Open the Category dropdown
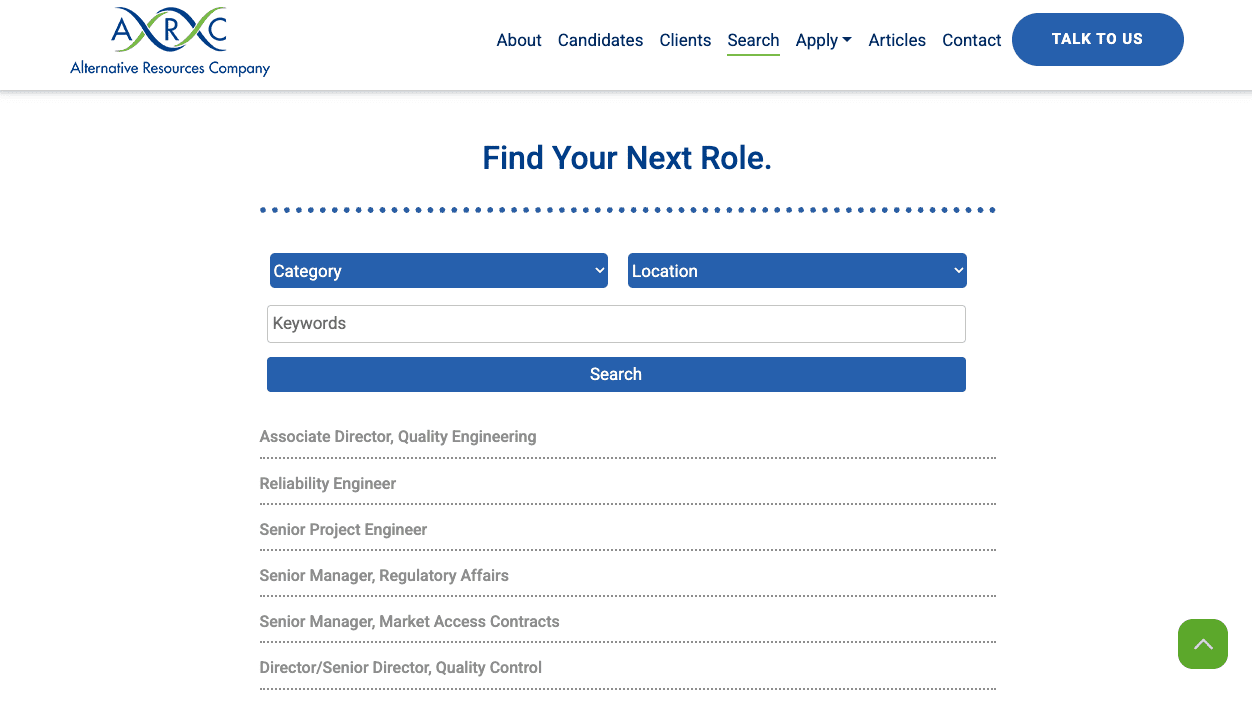 tap(438, 271)
